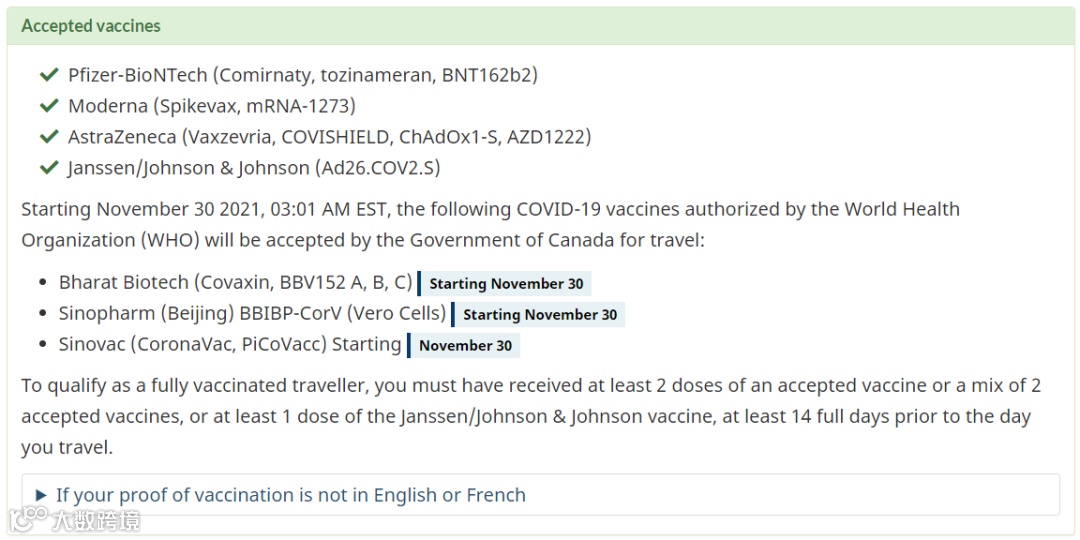
Task: Click the Bharat Biotech (Covaxin) list item
Action: coord(236,282)
